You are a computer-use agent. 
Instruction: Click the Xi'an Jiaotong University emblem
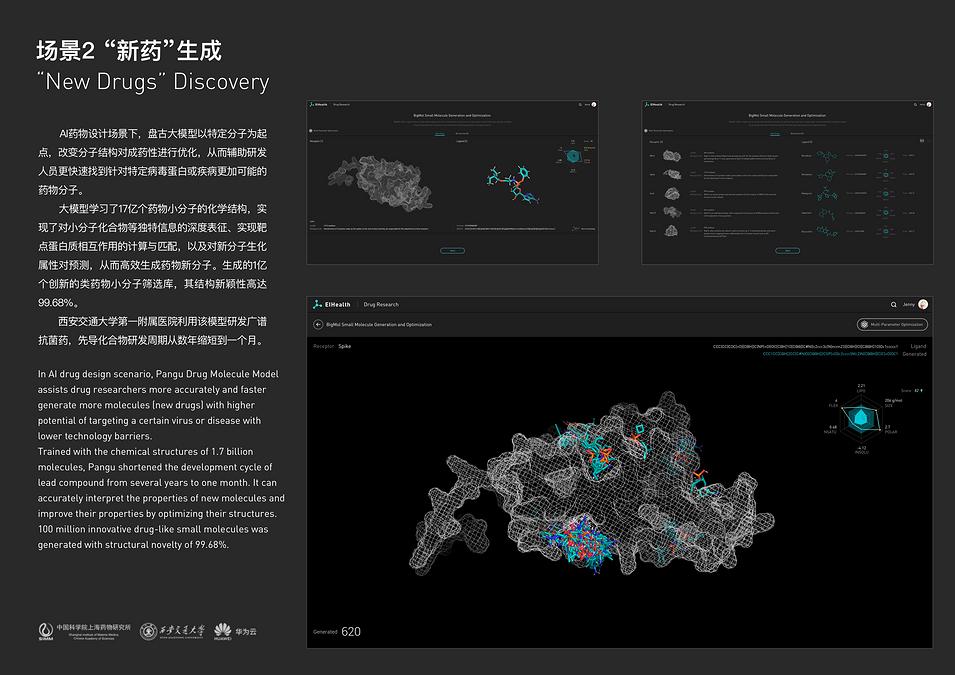[x=153, y=631]
